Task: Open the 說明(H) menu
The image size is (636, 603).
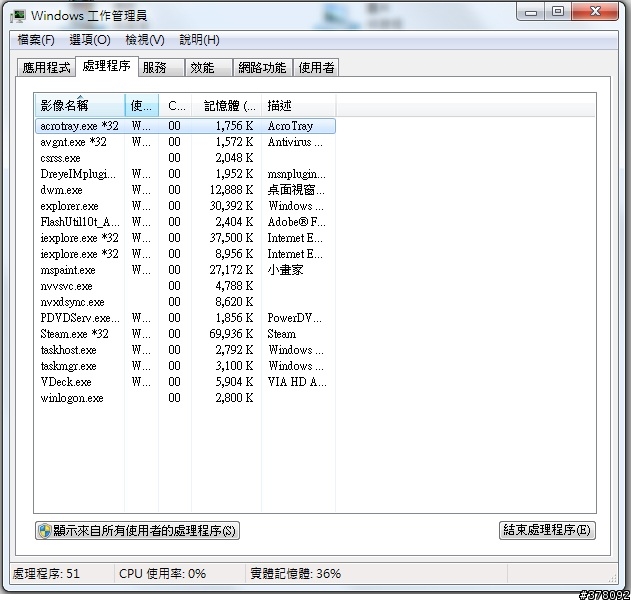Action: (x=199, y=40)
